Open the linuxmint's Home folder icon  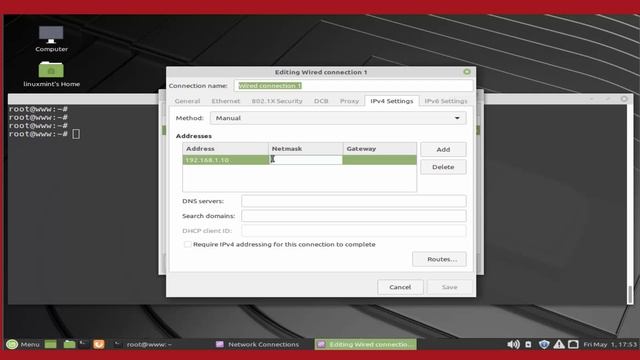click(51, 74)
